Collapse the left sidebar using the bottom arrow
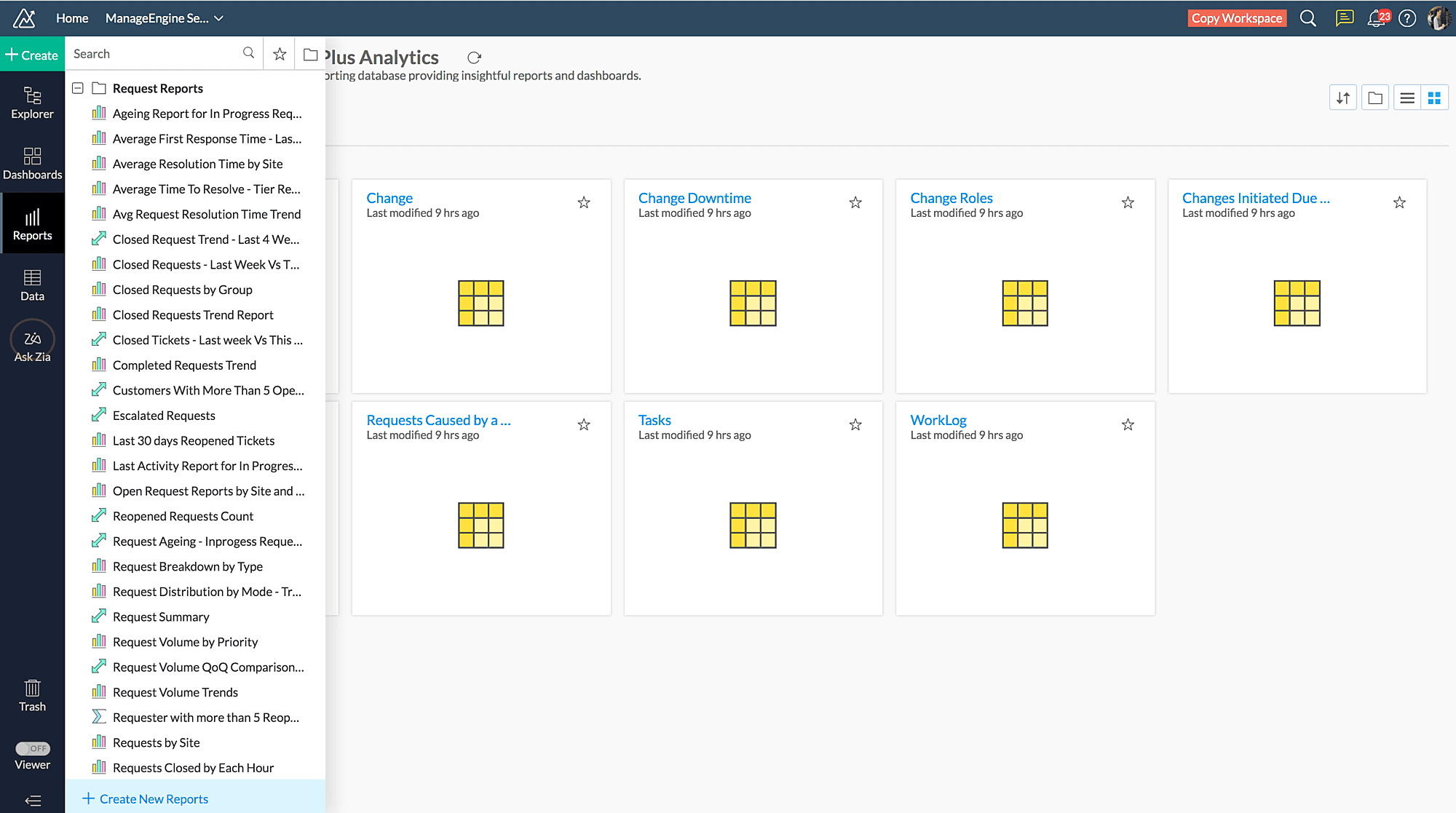Screen dimensions: 1456x813 coord(32,801)
